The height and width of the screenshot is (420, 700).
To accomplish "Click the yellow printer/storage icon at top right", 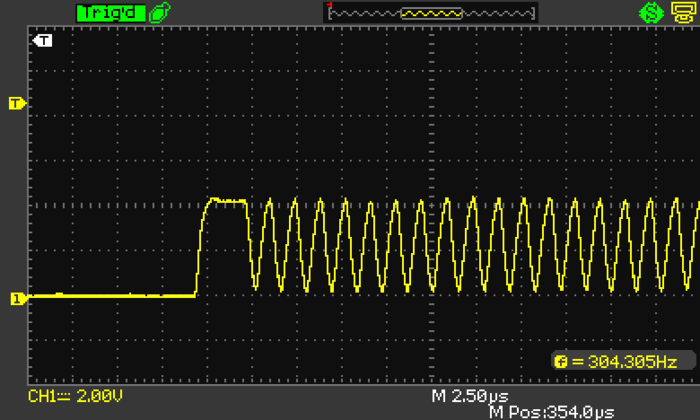I will (x=682, y=13).
